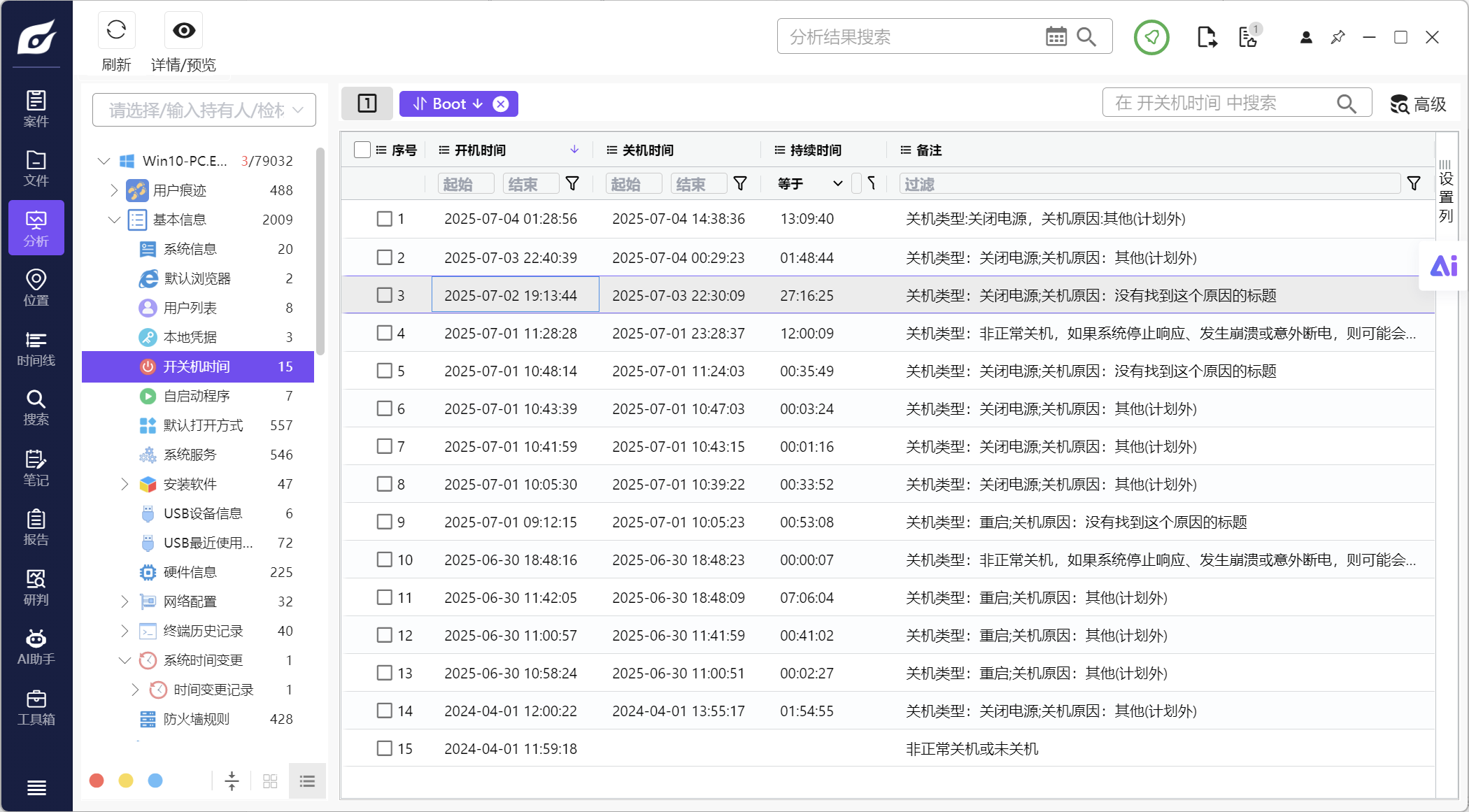Screen dimensions: 1469x812
Task: Toggle the select-all checkbox in table header
Action: [362, 150]
